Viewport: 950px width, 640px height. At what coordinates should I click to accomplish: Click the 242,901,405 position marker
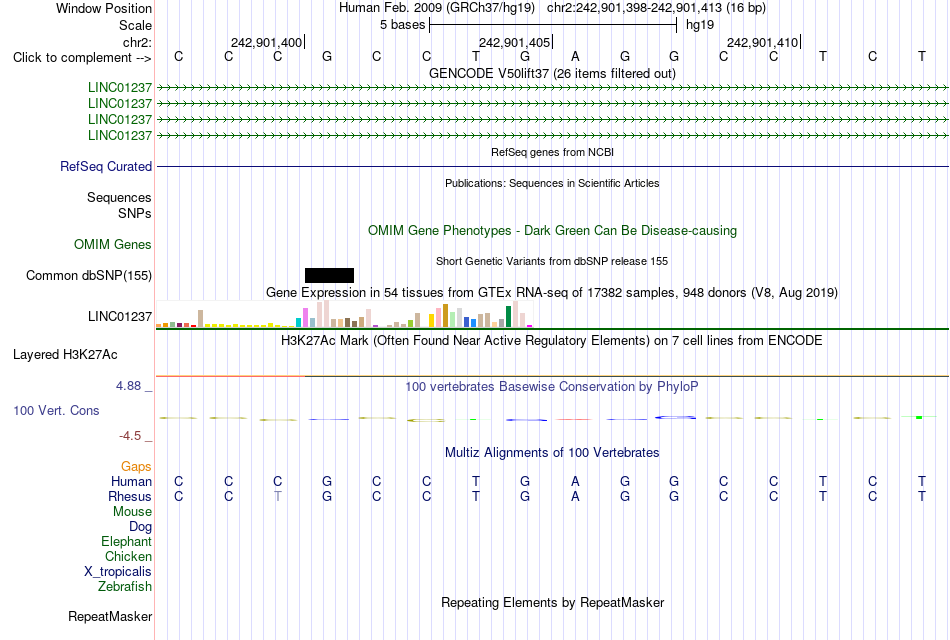[x=514, y=42]
